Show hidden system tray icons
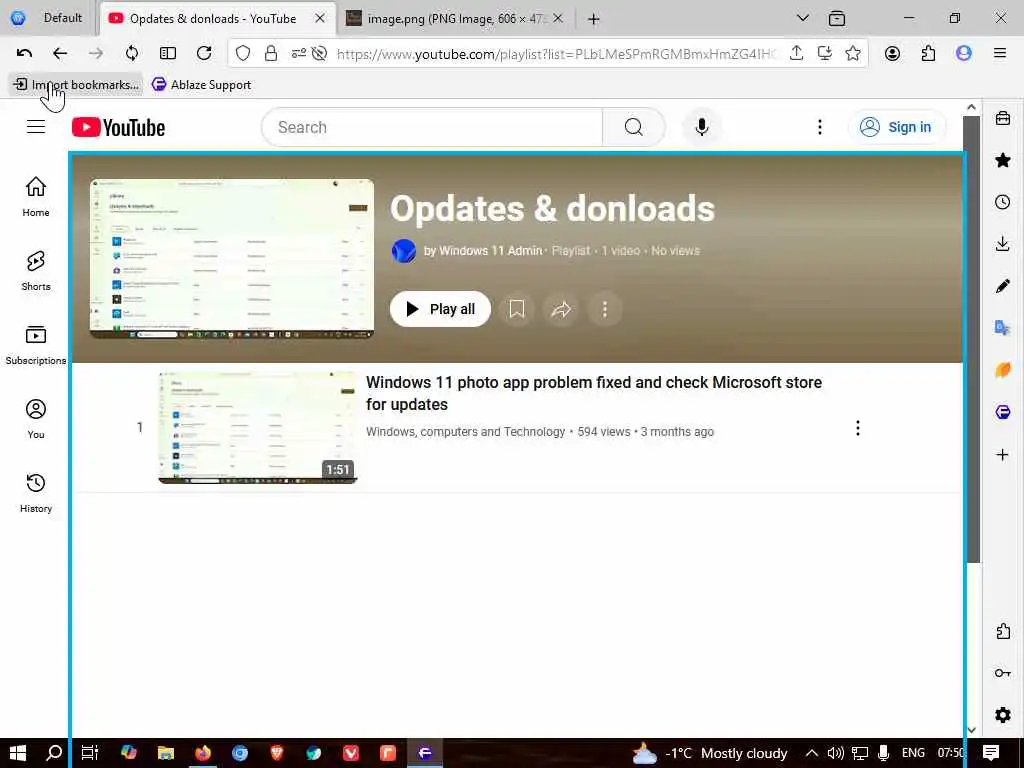This screenshot has width=1024, height=768. 811,753
